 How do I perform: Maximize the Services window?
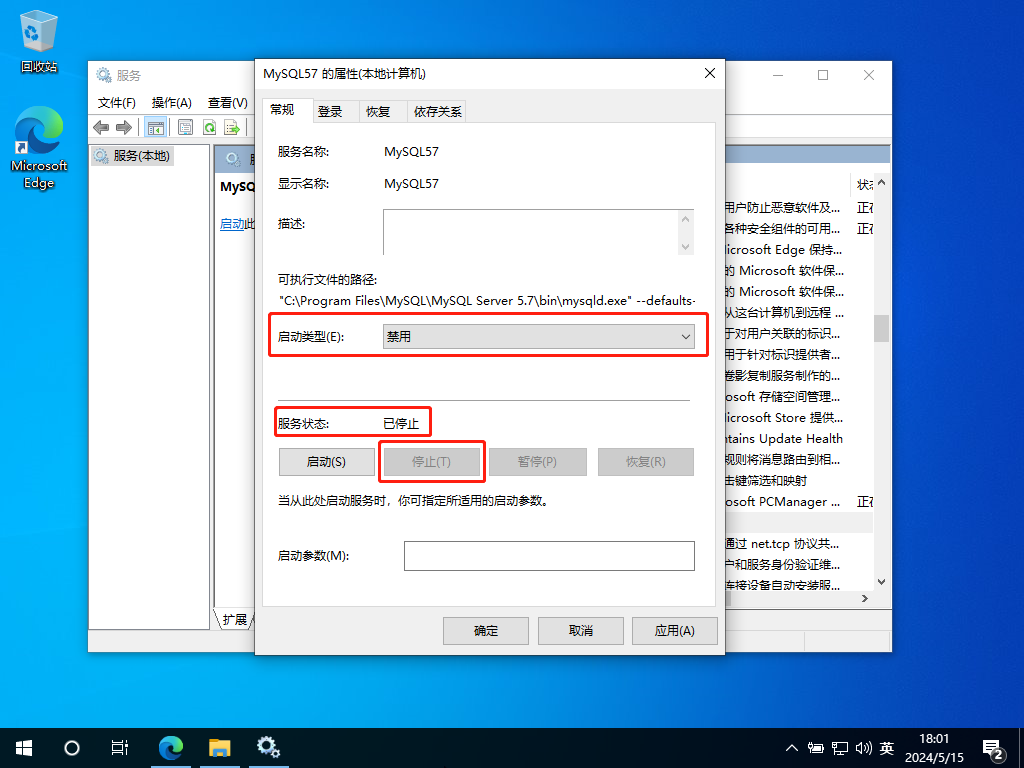coord(823,75)
